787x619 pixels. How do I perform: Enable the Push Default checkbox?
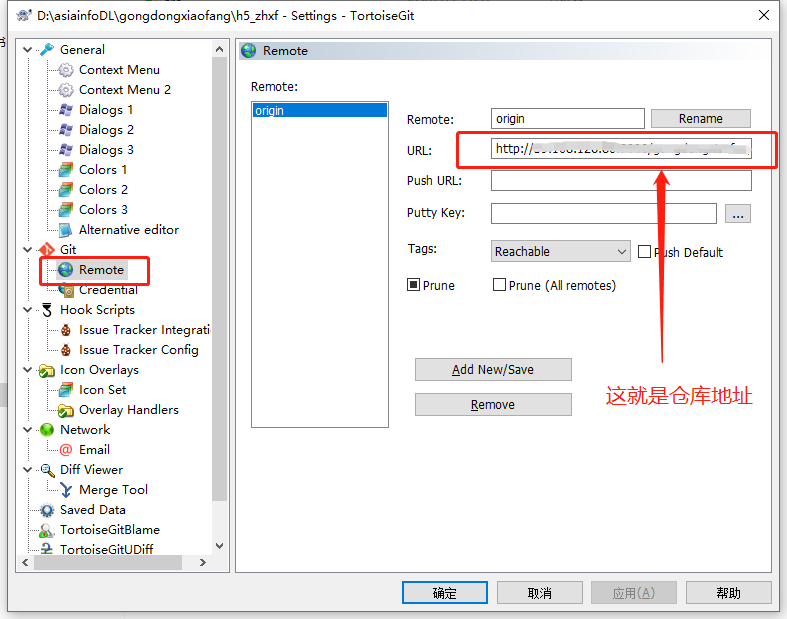click(644, 252)
